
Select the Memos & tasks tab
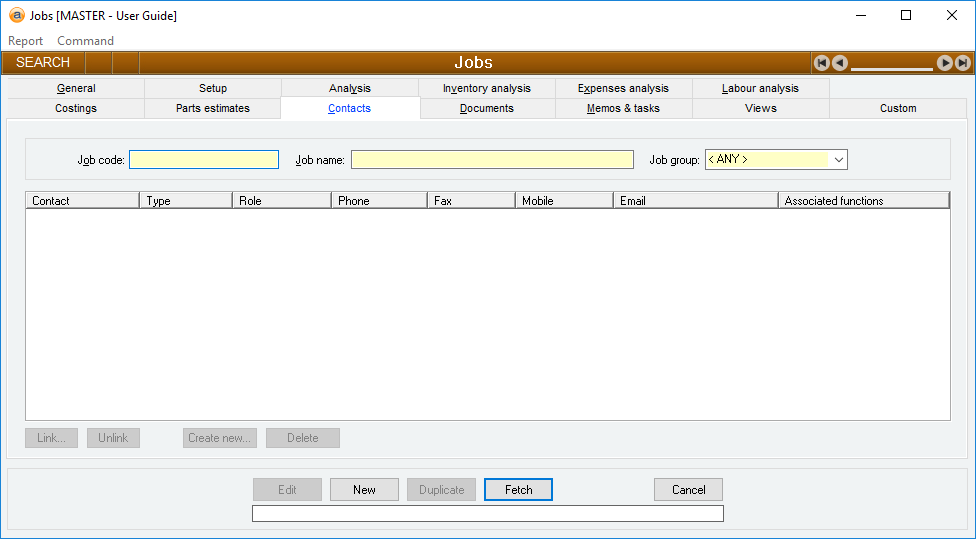(x=623, y=108)
